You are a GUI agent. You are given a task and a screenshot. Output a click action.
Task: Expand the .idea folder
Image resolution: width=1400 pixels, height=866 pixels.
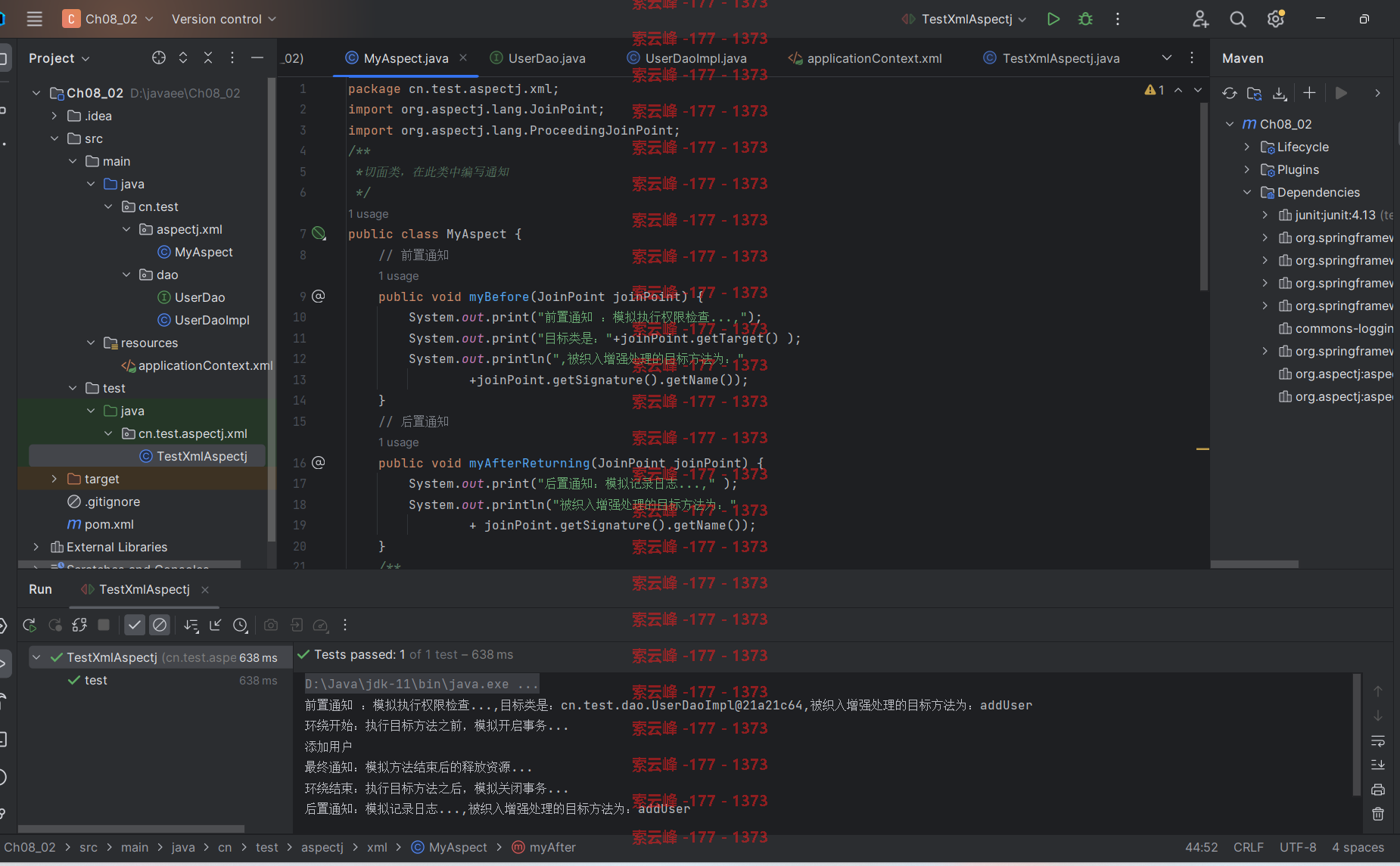click(x=54, y=116)
